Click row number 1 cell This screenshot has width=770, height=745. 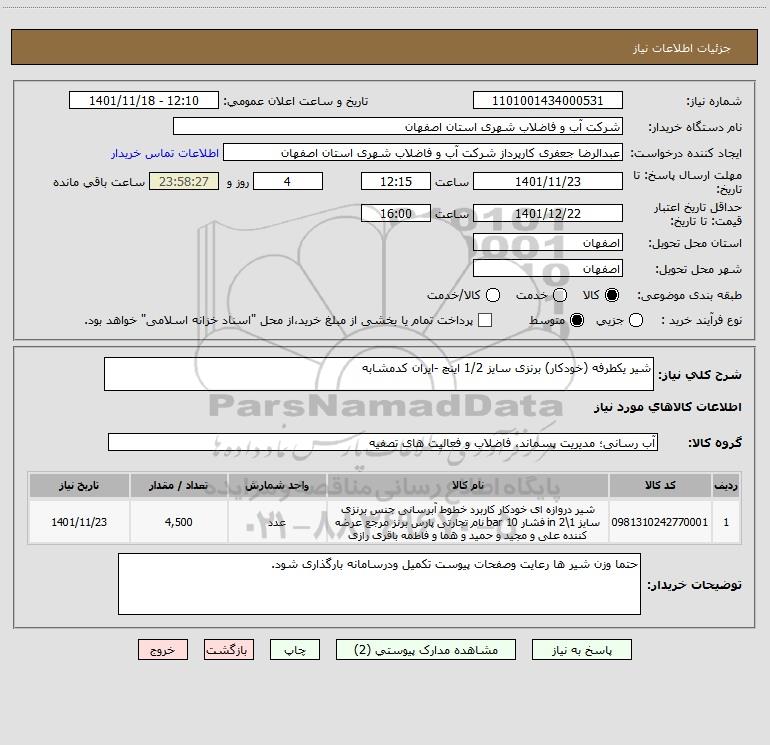726,522
